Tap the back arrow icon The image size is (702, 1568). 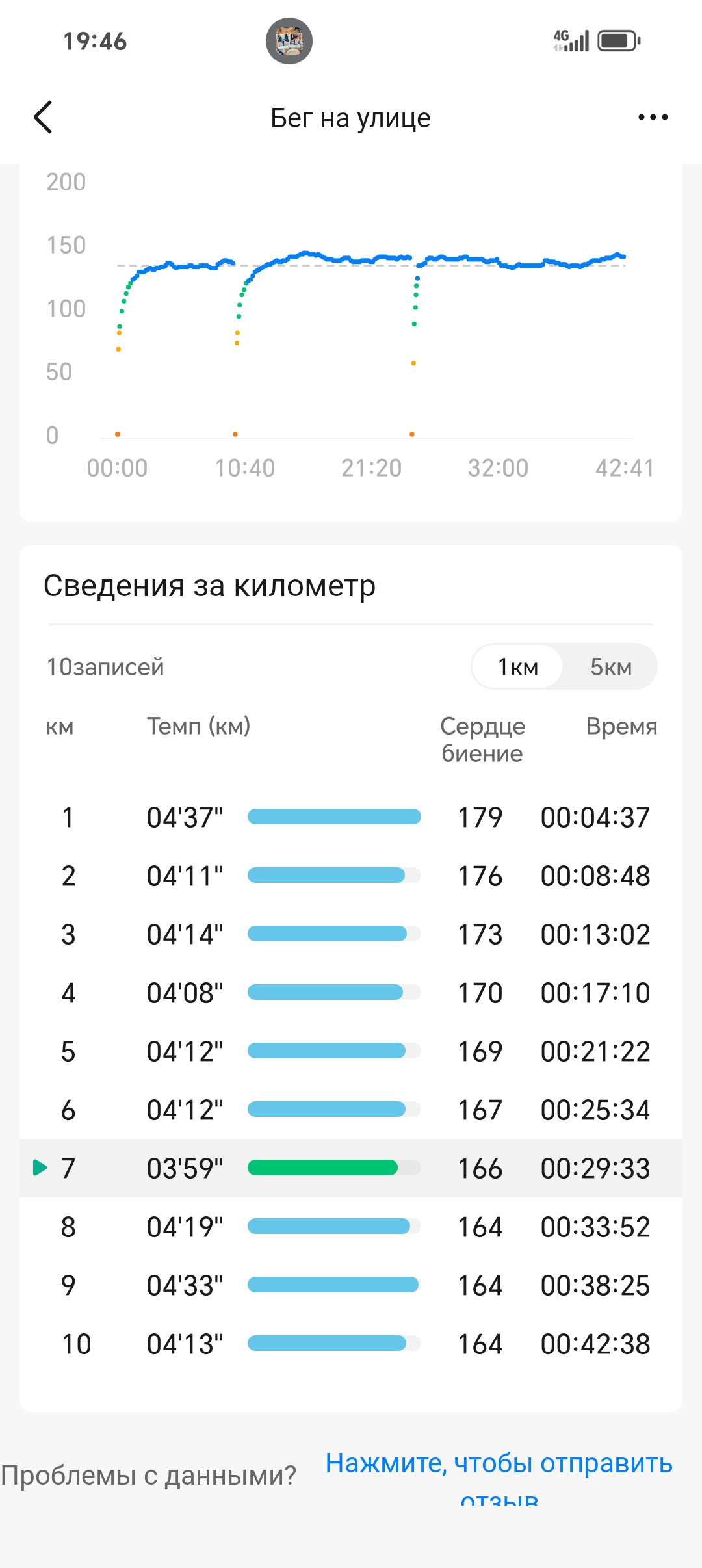(43, 118)
